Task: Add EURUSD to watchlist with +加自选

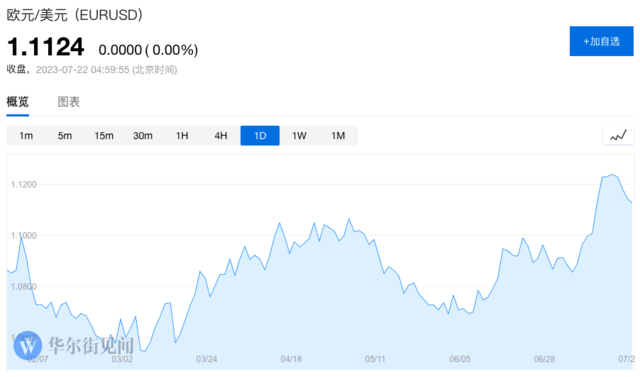Action: (601, 41)
